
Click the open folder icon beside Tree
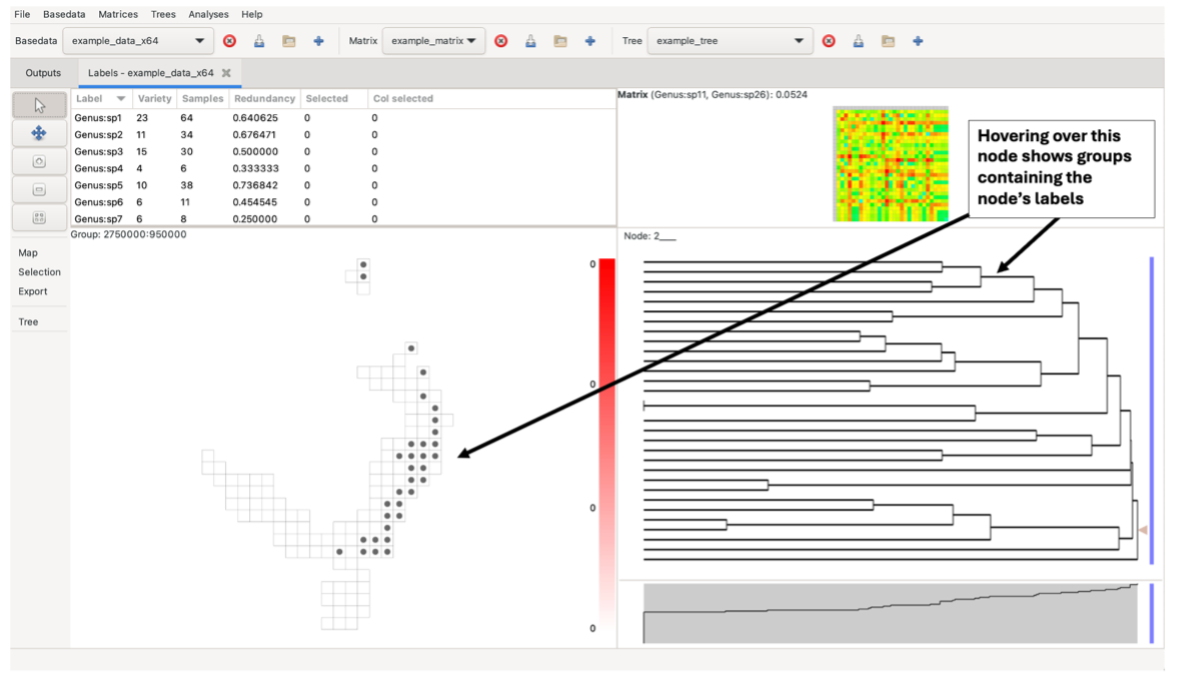tap(887, 41)
